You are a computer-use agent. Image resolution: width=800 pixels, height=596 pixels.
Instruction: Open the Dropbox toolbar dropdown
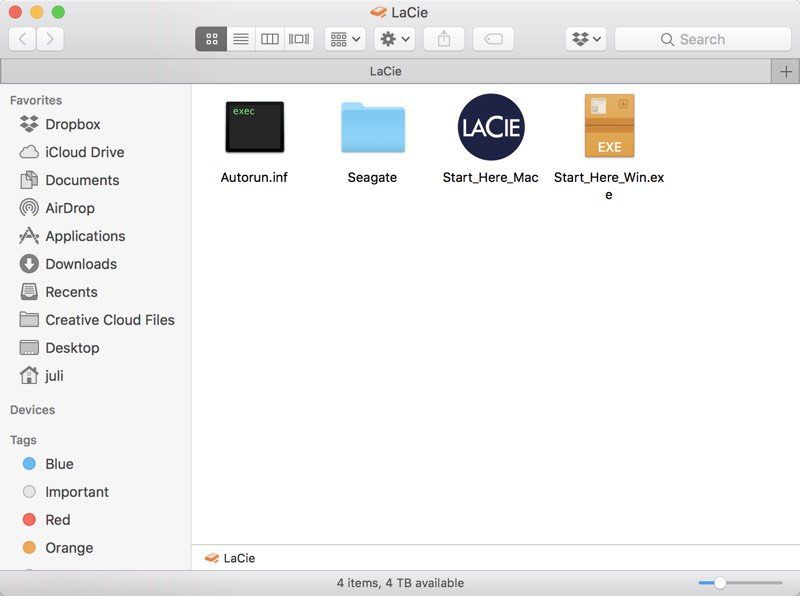[x=586, y=39]
